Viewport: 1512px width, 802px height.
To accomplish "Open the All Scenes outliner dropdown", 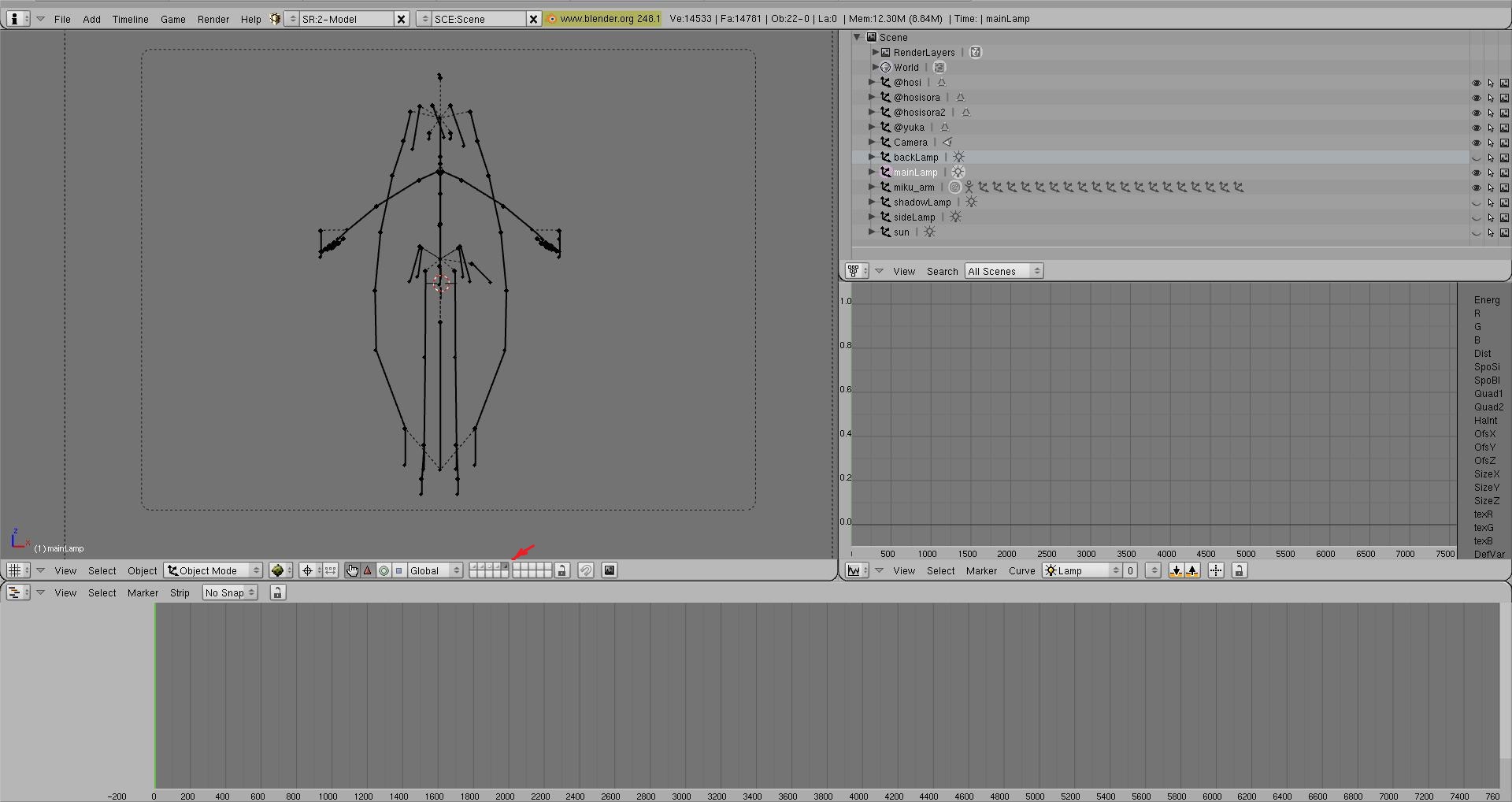I will coord(1004,271).
